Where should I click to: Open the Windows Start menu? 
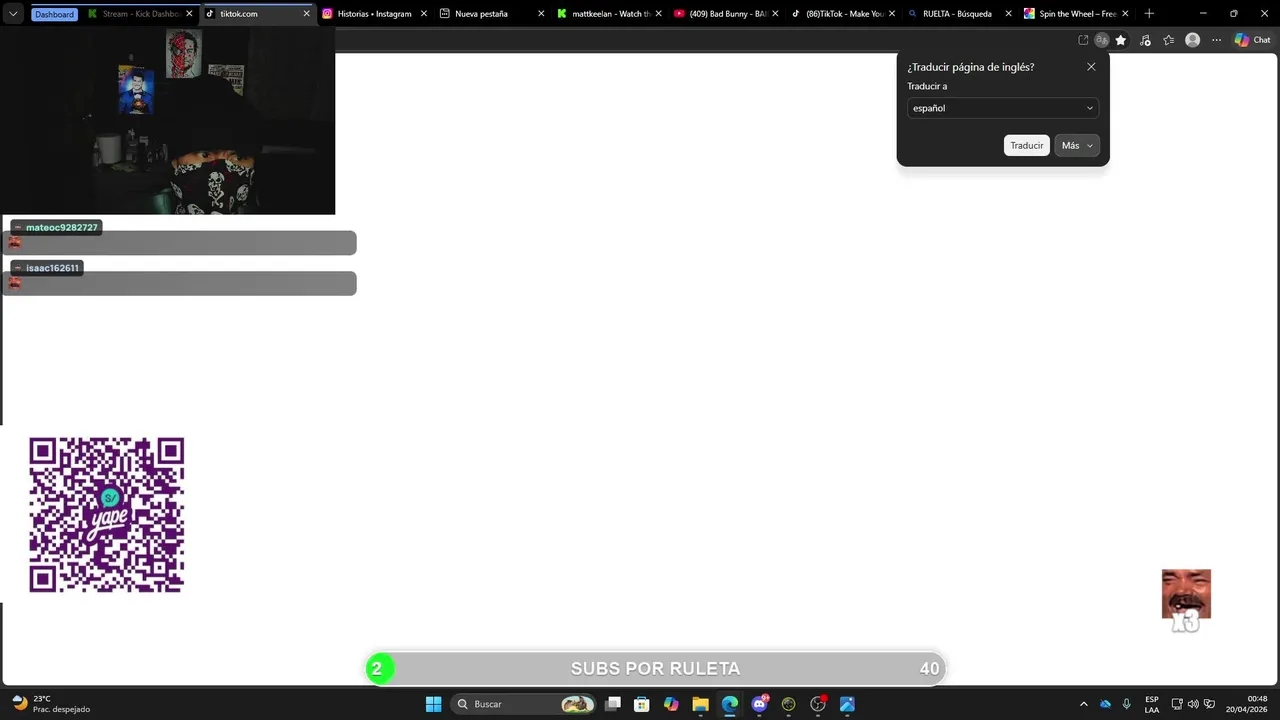tap(433, 704)
